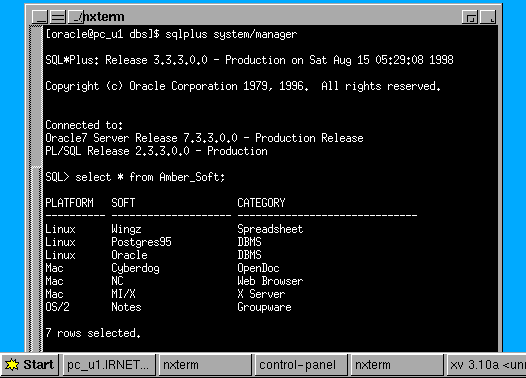This screenshot has height=378, width=526.
Task: Click the 'sqlplus system/manager' command text
Action: [x=231, y=34]
